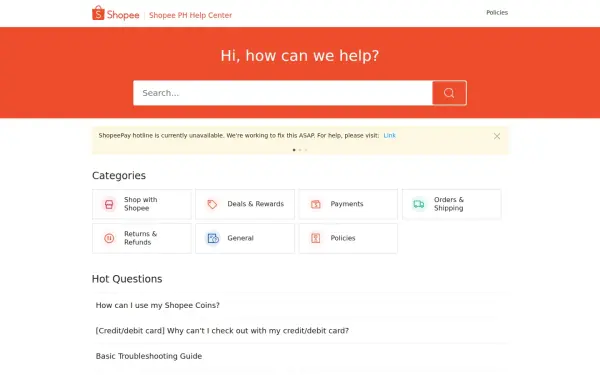Open Policies link in top header

pyautogui.click(x=497, y=13)
